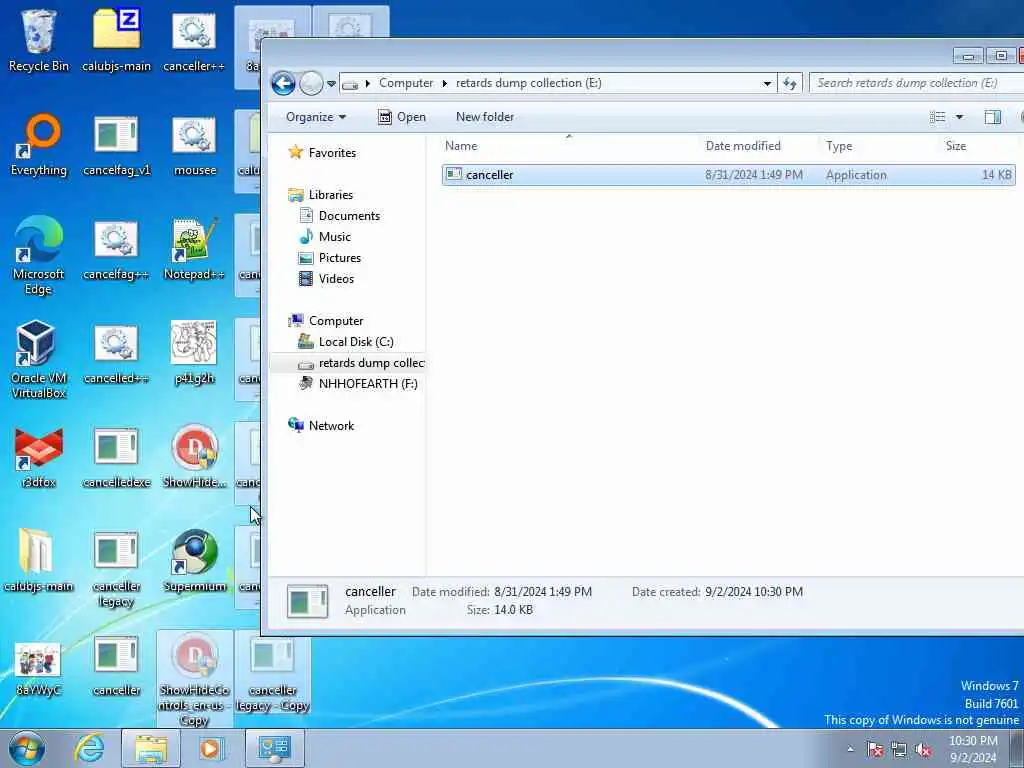Open the volume icon in system tray
This screenshot has width=1024, height=768.
(923, 750)
